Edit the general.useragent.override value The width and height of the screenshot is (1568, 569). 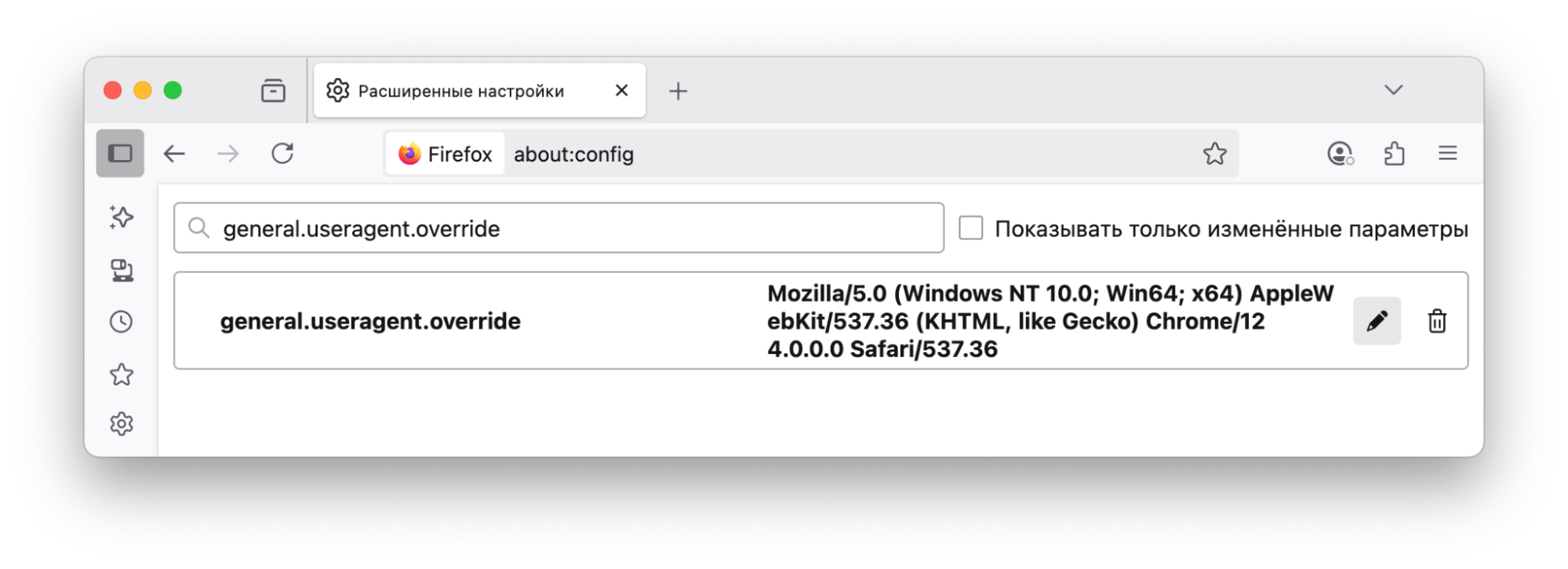click(x=1377, y=320)
